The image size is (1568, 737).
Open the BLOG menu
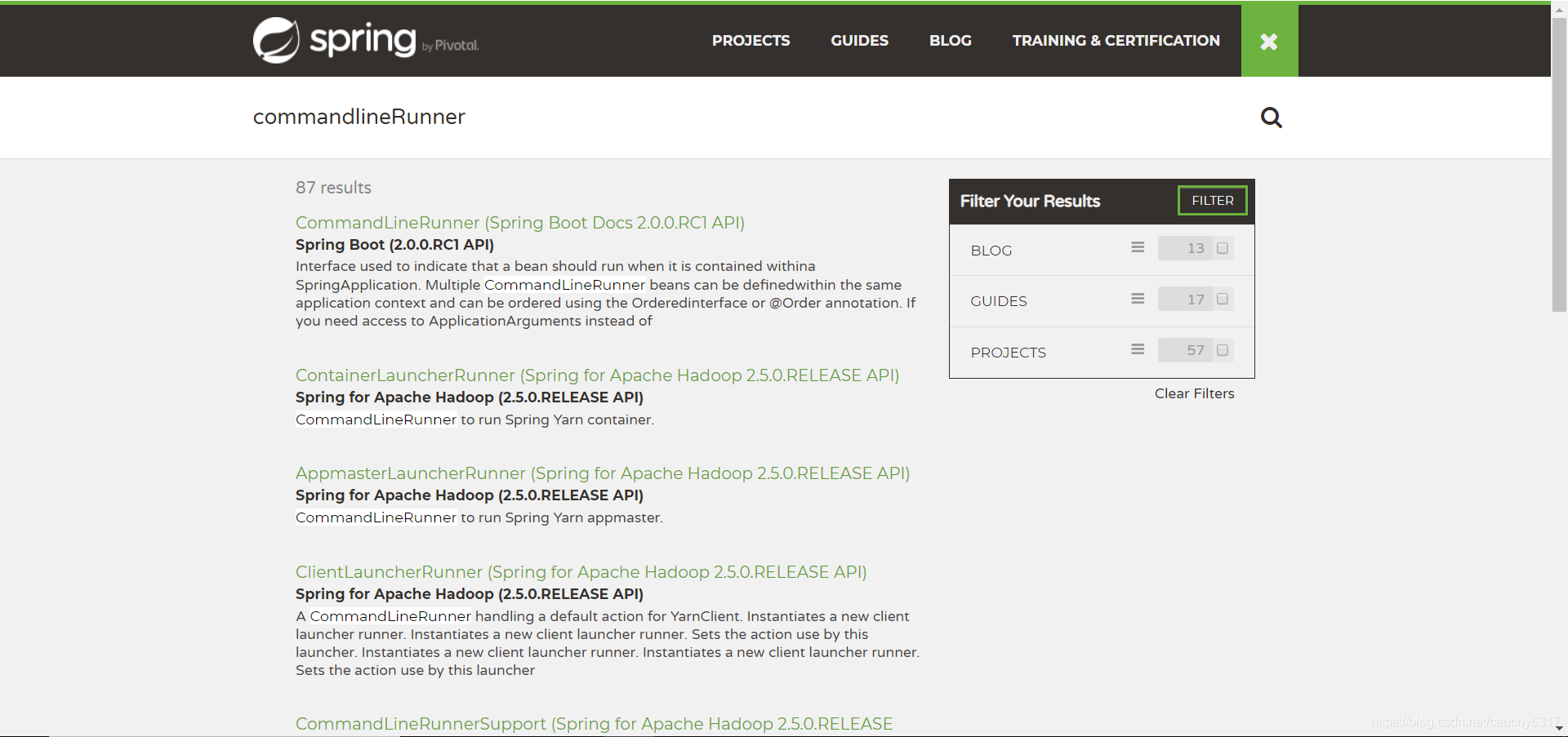[950, 41]
